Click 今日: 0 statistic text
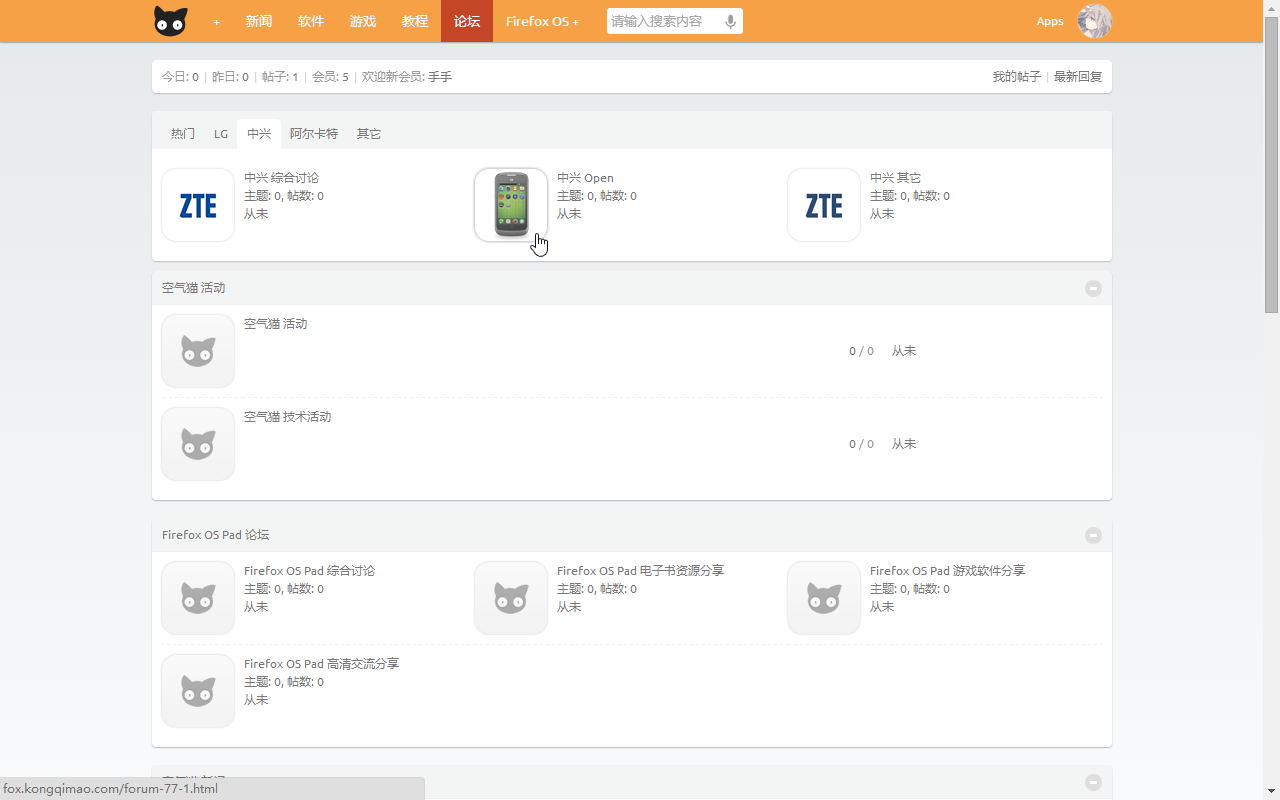Screen dimensions: 1280x800 [x=180, y=77]
